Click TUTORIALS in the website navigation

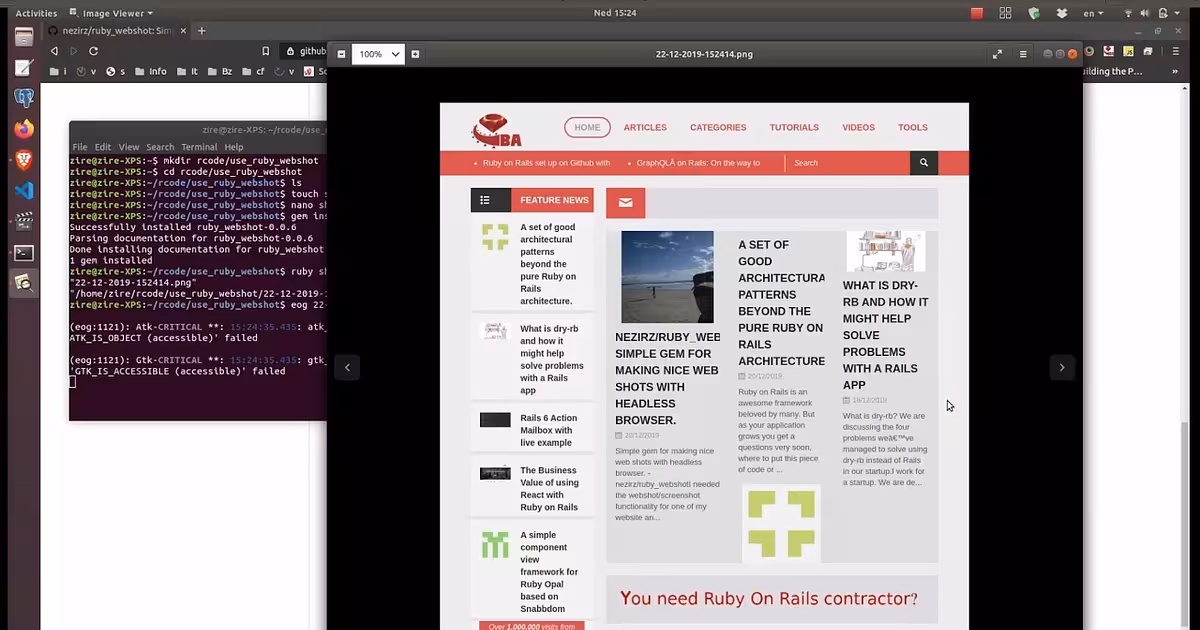point(794,127)
